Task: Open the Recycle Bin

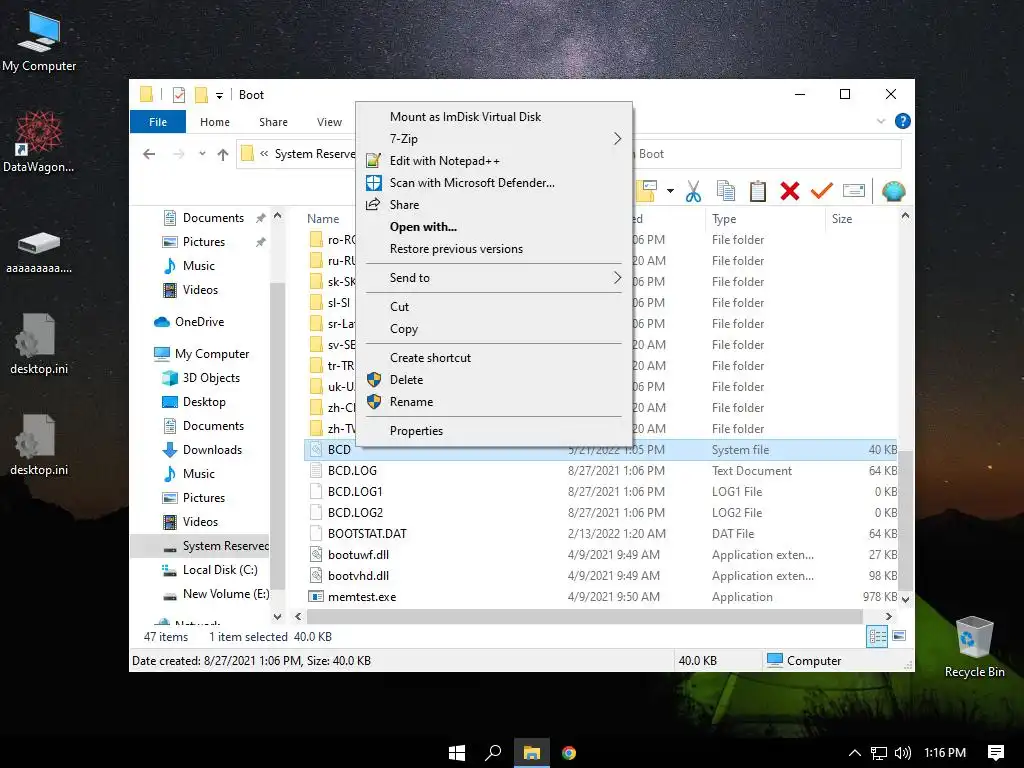Action: [974, 647]
